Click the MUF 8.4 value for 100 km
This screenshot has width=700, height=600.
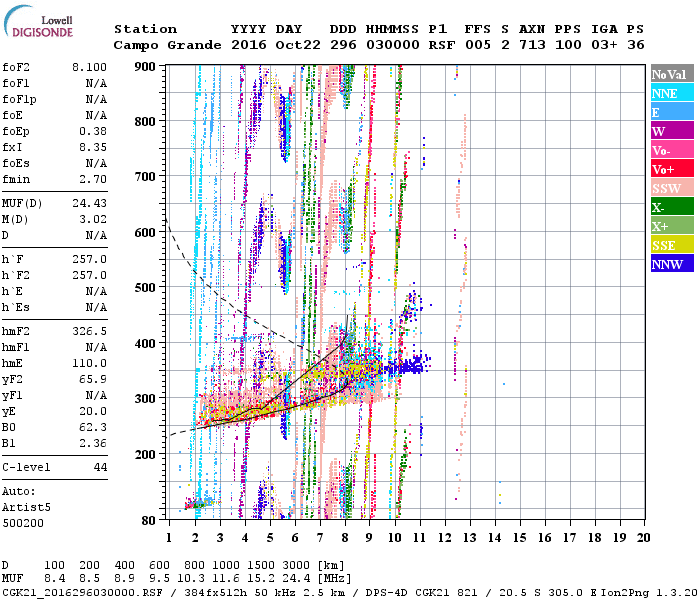[54, 578]
